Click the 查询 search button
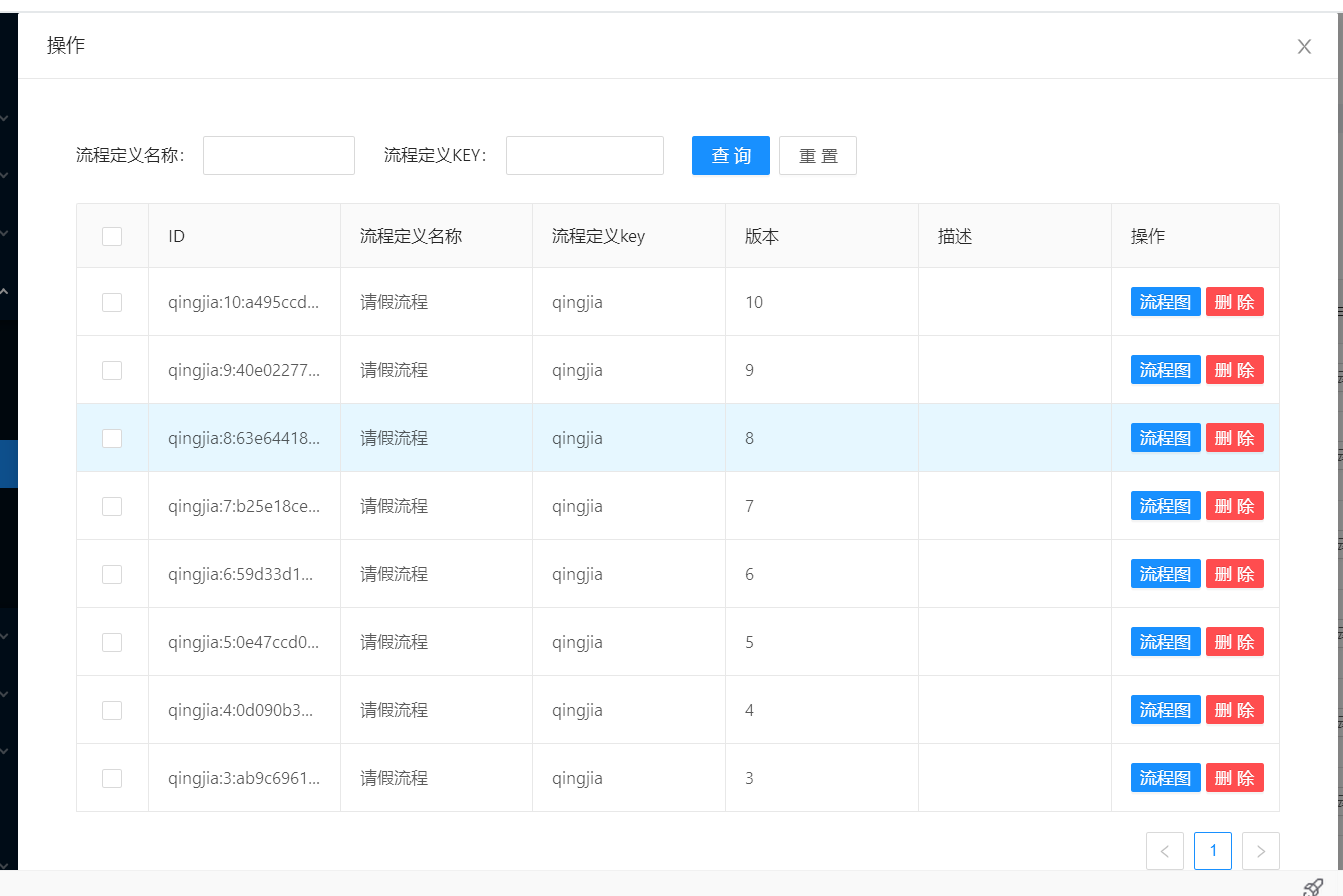Viewport: 1343px width, 896px height. click(731, 155)
